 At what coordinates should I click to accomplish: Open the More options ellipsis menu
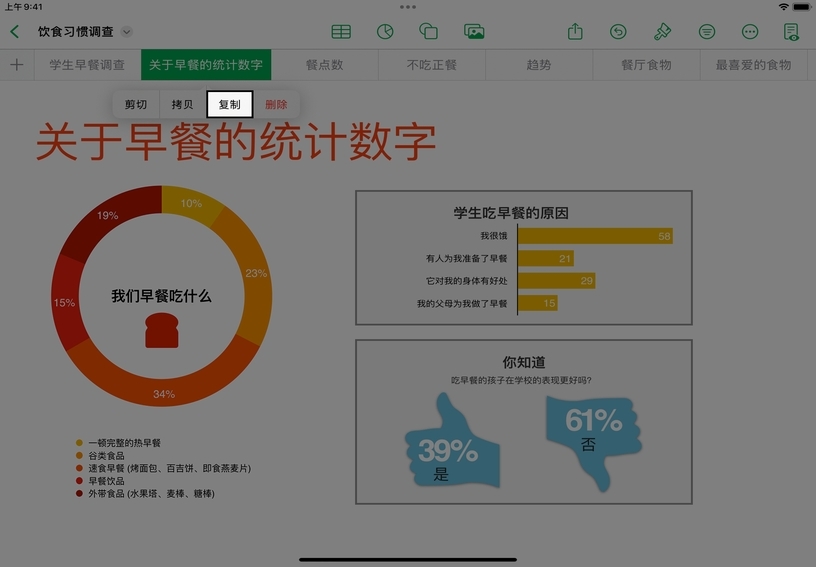750,32
